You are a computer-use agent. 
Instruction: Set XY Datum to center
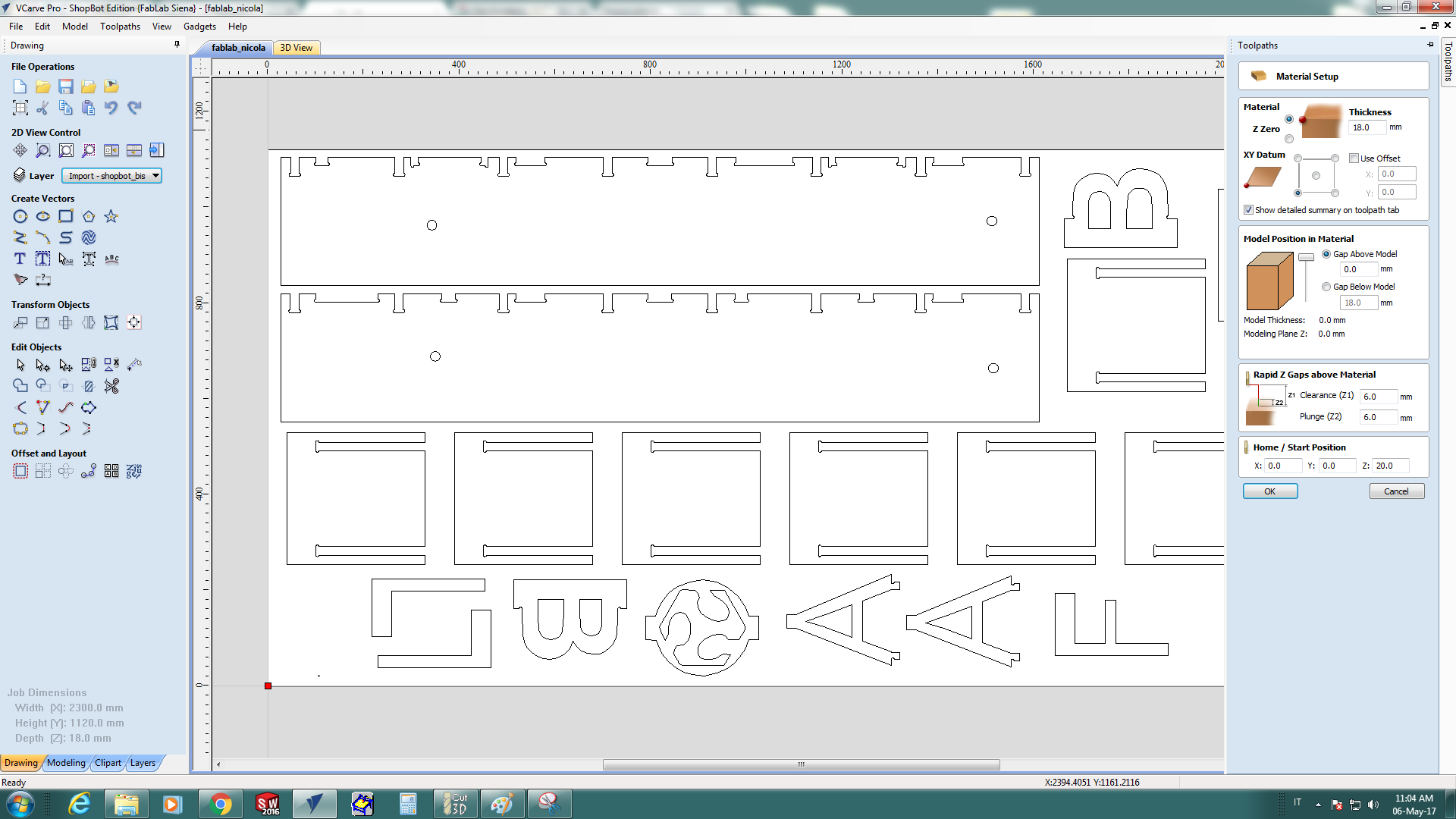(x=1316, y=176)
